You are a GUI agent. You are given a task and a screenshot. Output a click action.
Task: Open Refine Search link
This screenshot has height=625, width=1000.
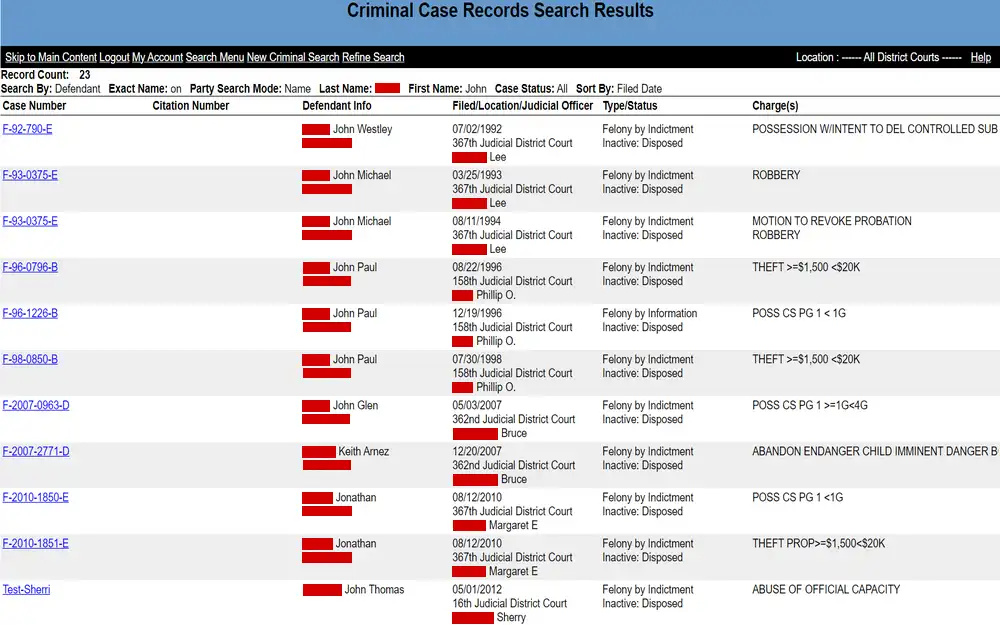(x=373, y=57)
